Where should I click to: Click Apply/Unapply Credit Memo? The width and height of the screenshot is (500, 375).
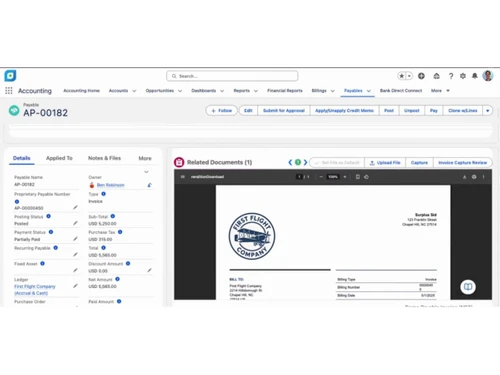tap(344, 110)
